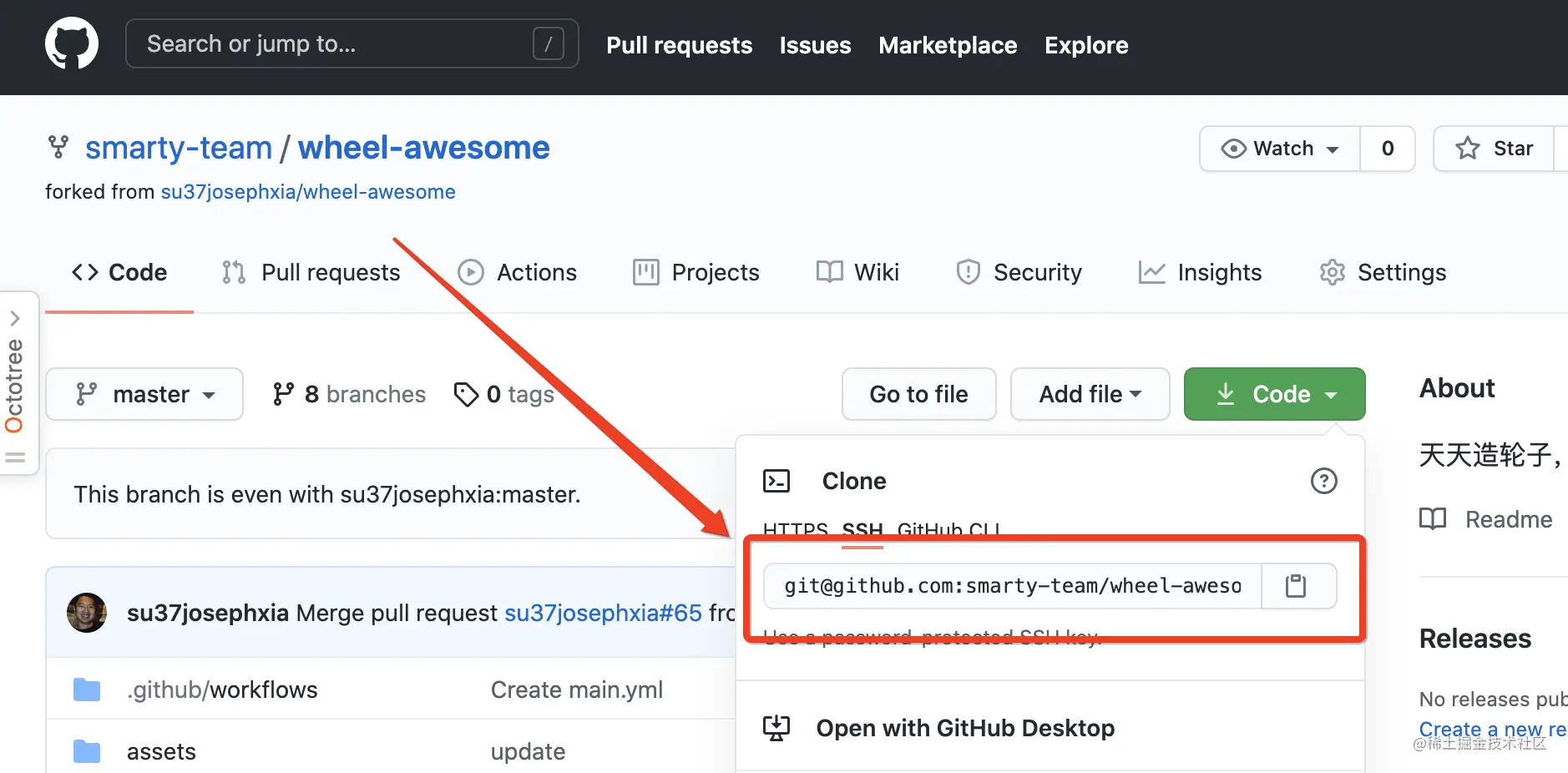The image size is (1568, 773).
Task: Open the su37josephxia#65 pull request link
Action: pos(603,613)
